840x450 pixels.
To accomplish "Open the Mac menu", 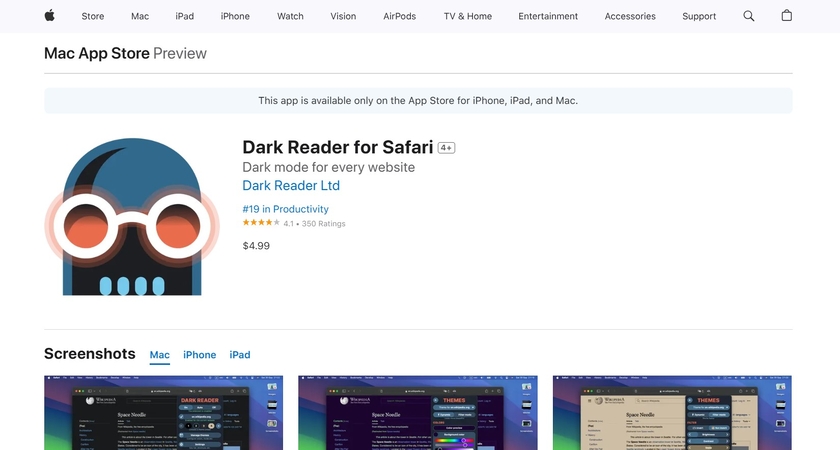I will pos(140,16).
